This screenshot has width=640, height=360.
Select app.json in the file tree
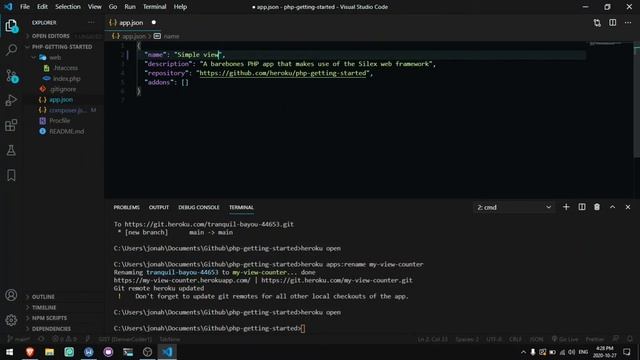[61, 100]
